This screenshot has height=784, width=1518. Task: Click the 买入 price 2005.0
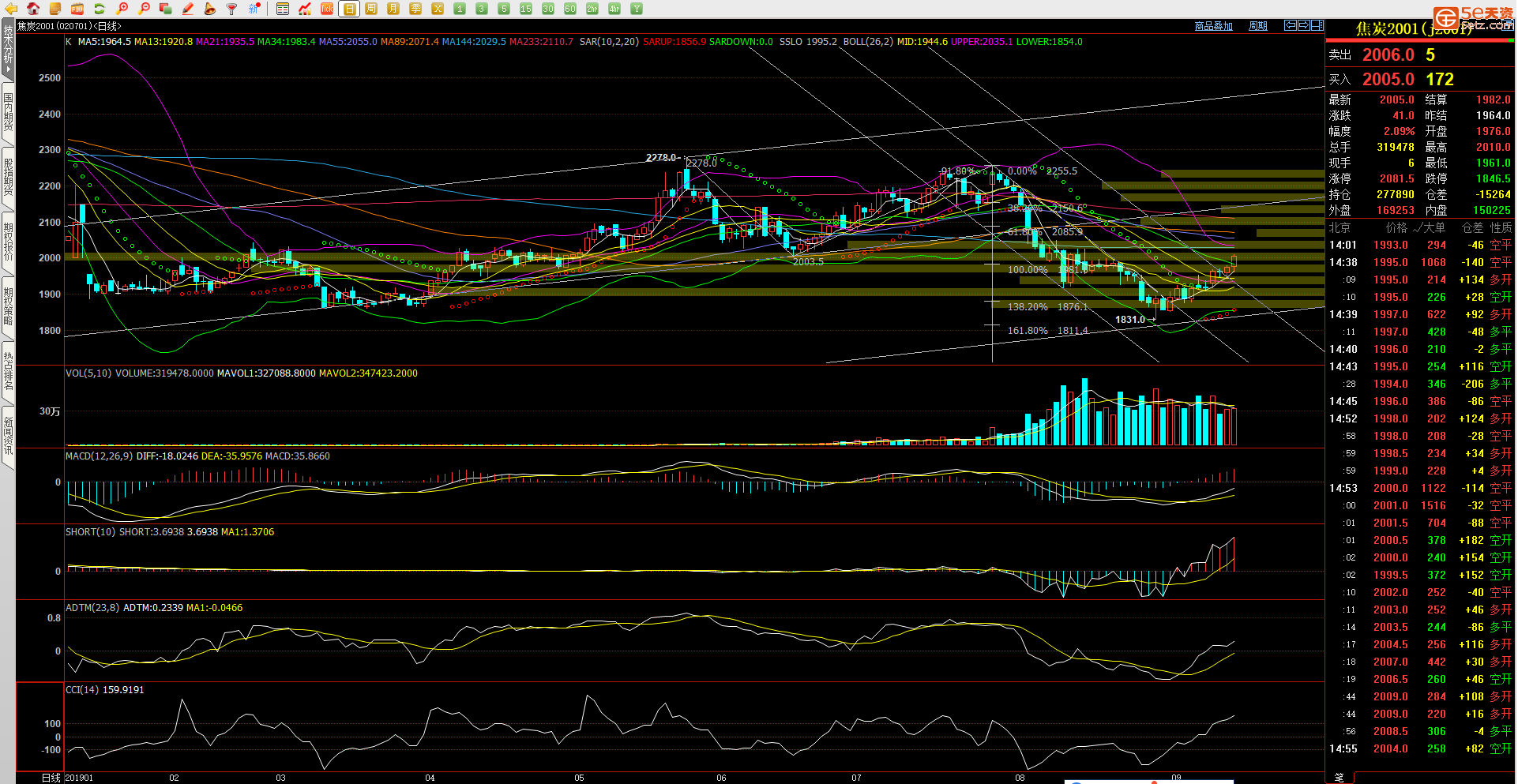(1388, 80)
